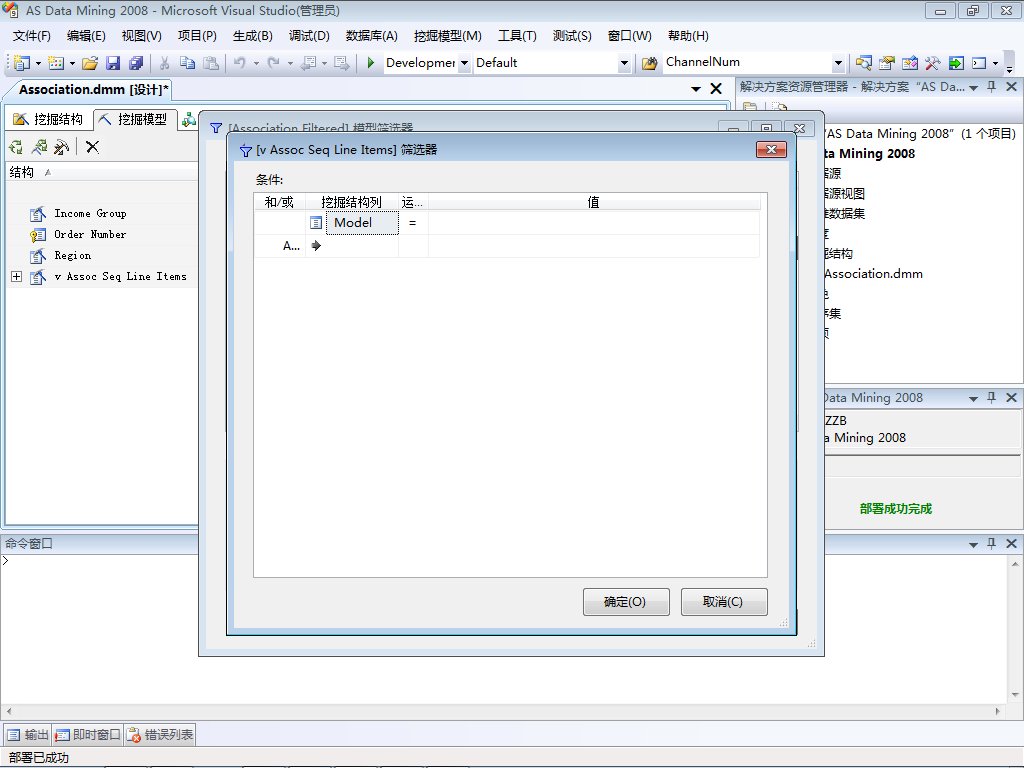Click the Copy toolbar icon
This screenshot has width=1024, height=768.
(187, 63)
